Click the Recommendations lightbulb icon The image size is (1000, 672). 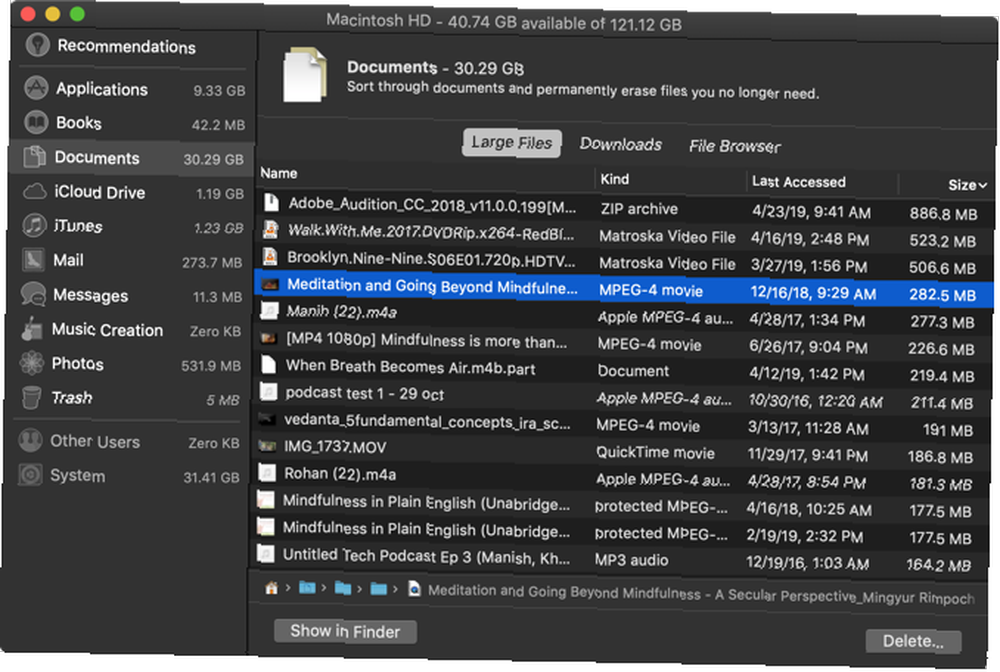tap(38, 45)
